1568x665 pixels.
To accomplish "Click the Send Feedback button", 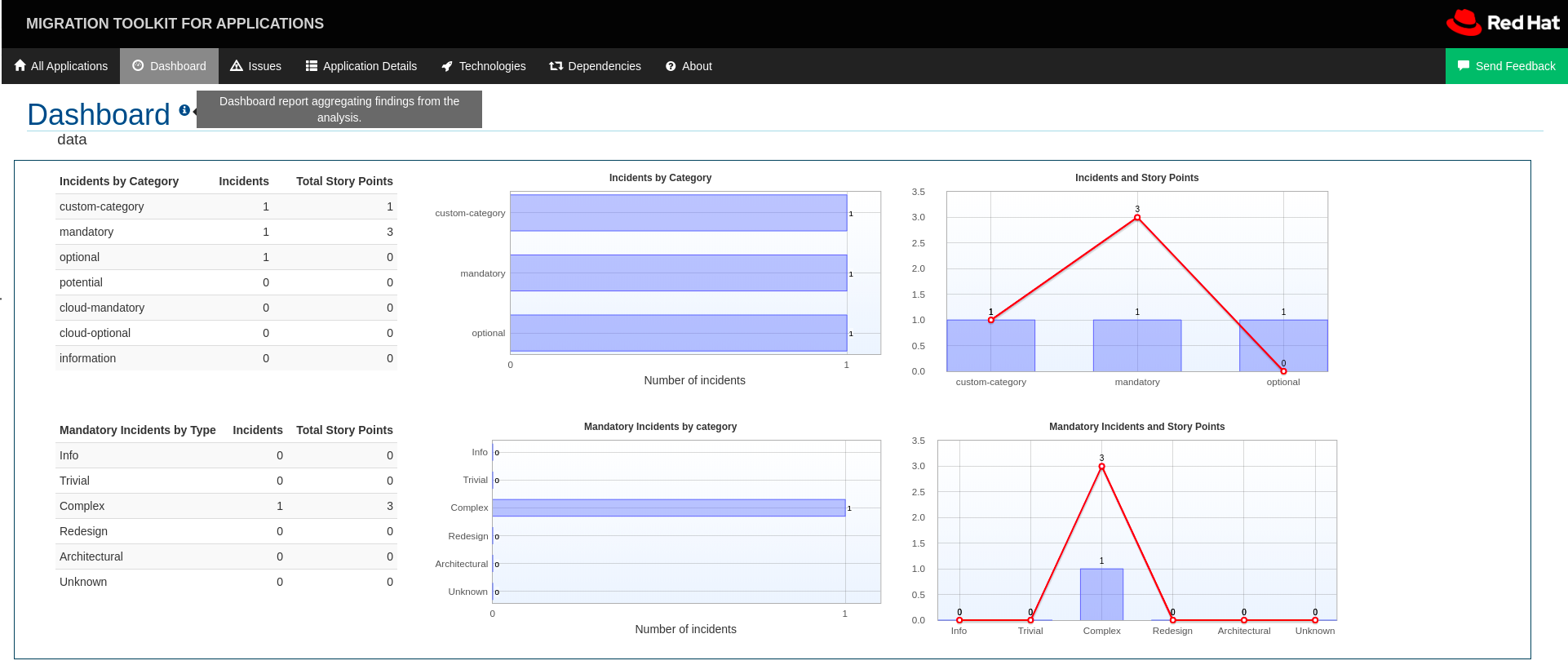I will [x=1506, y=66].
